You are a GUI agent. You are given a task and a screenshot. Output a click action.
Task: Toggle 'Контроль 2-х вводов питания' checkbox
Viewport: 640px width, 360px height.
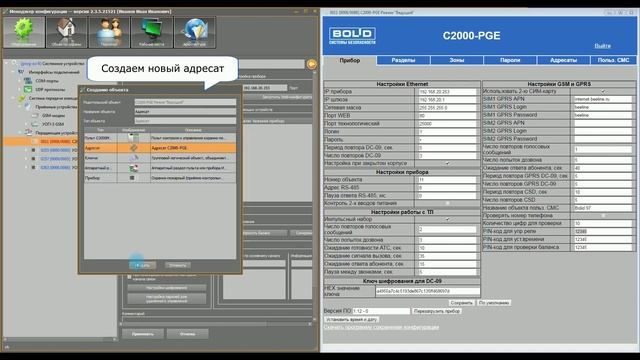447,203
